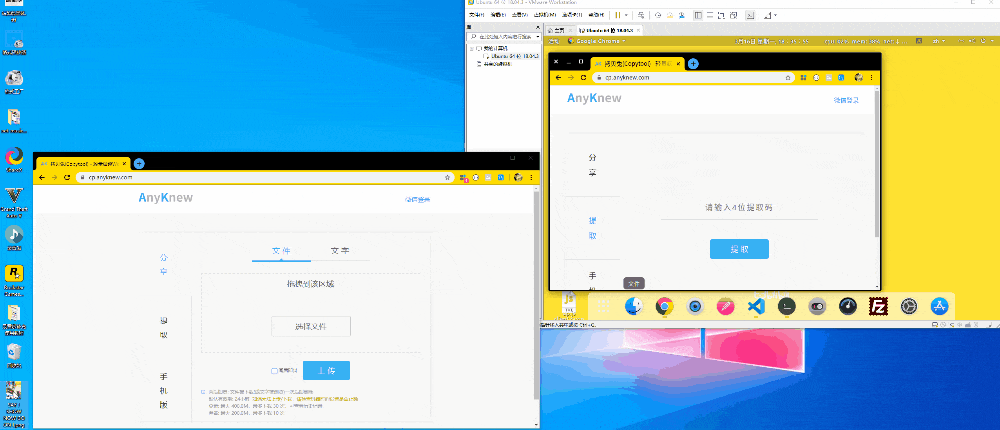Open VMware stretch-view dropdown arrow
The height and width of the screenshot is (430, 1000).
coord(775,15)
